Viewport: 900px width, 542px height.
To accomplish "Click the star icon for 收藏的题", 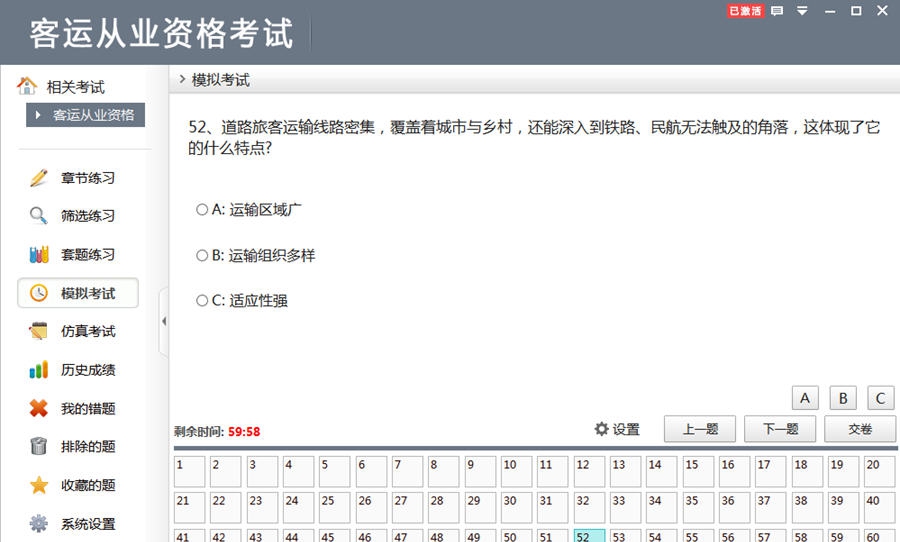I will tap(39, 485).
